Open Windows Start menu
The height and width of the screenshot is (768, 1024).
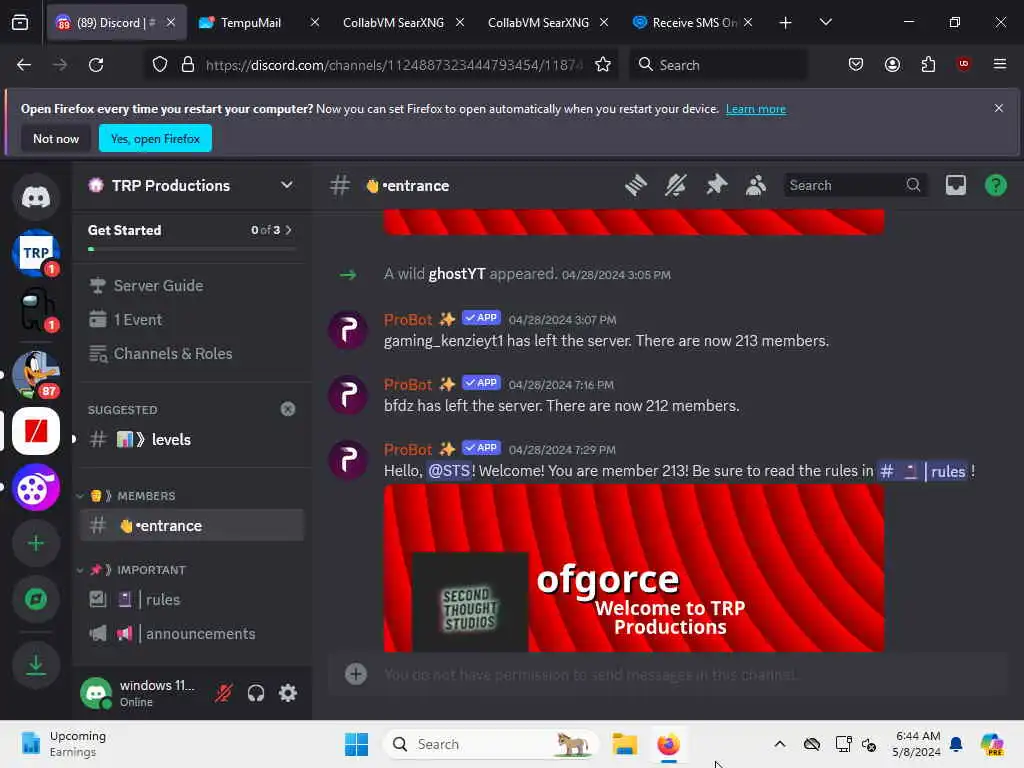357,744
